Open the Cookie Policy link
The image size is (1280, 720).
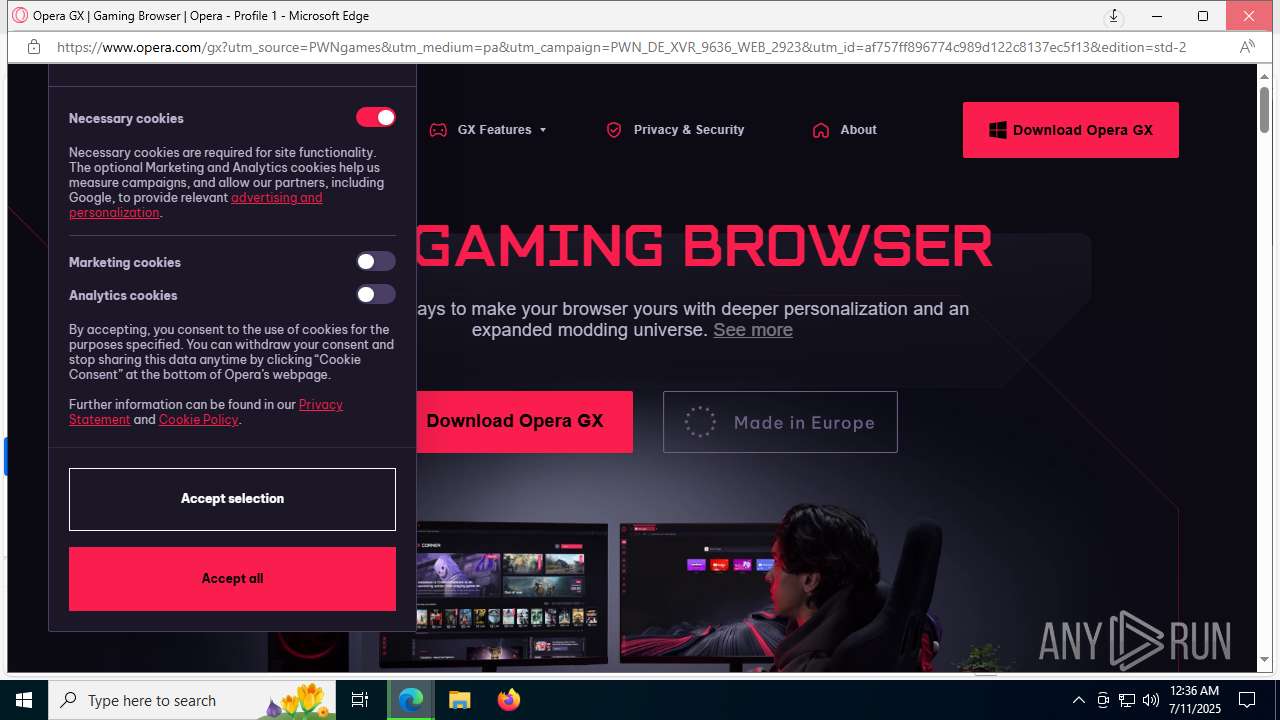[x=199, y=420]
